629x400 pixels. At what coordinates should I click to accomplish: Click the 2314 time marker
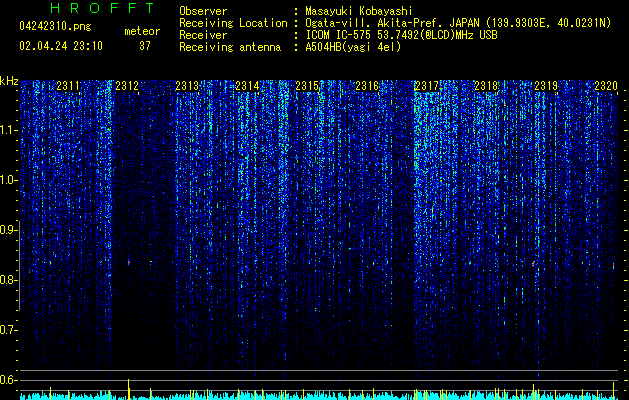247,86
